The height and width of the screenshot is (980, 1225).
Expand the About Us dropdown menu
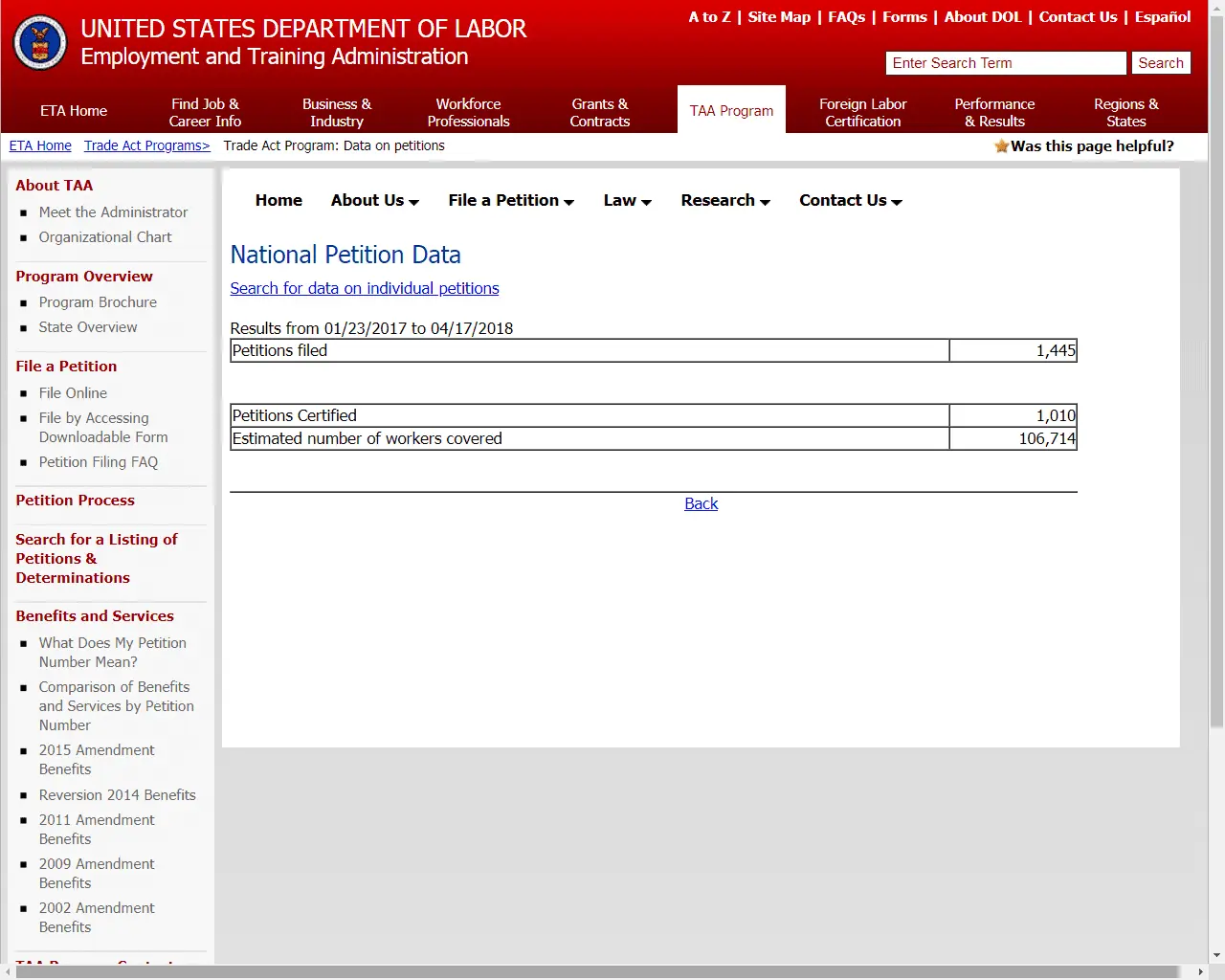tap(374, 201)
